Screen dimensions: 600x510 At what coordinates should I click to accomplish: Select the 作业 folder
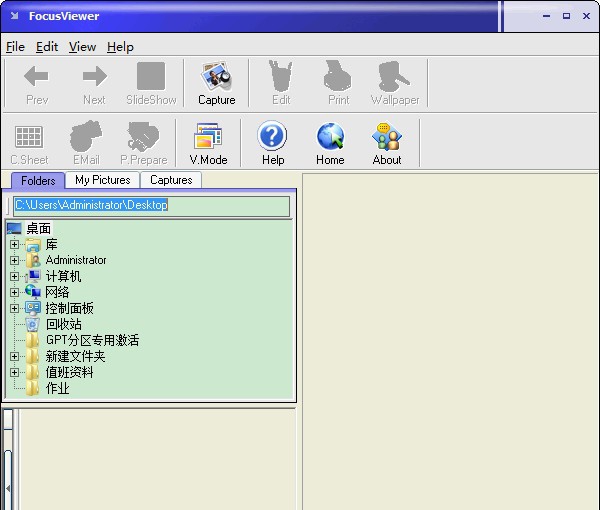click(x=57, y=388)
